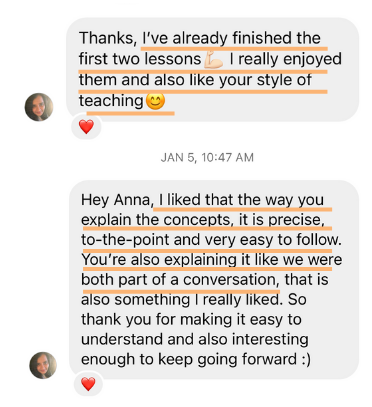Click the name "Anna" in the second message
The height and width of the screenshot is (407, 372).
(x=133, y=200)
